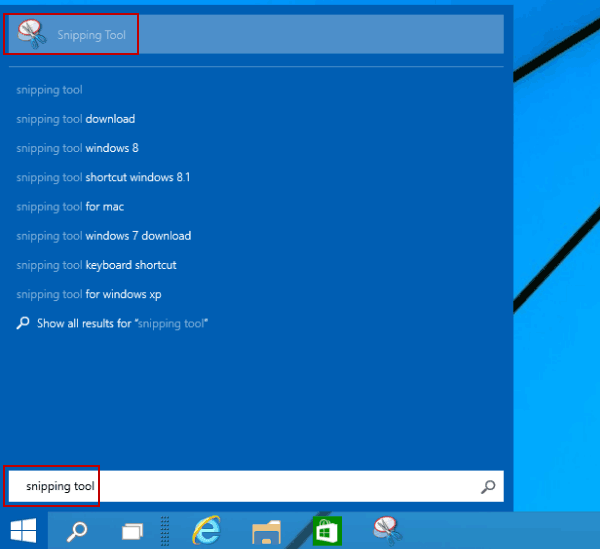Select suggestion 'snipping tool for mac'
The height and width of the screenshot is (549, 600).
click(70, 207)
